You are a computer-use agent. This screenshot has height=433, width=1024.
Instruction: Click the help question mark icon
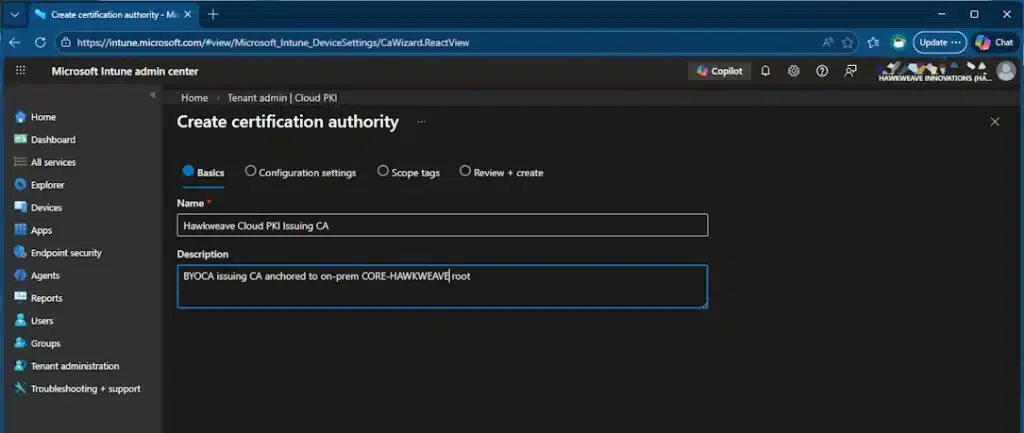pyautogui.click(x=822, y=71)
